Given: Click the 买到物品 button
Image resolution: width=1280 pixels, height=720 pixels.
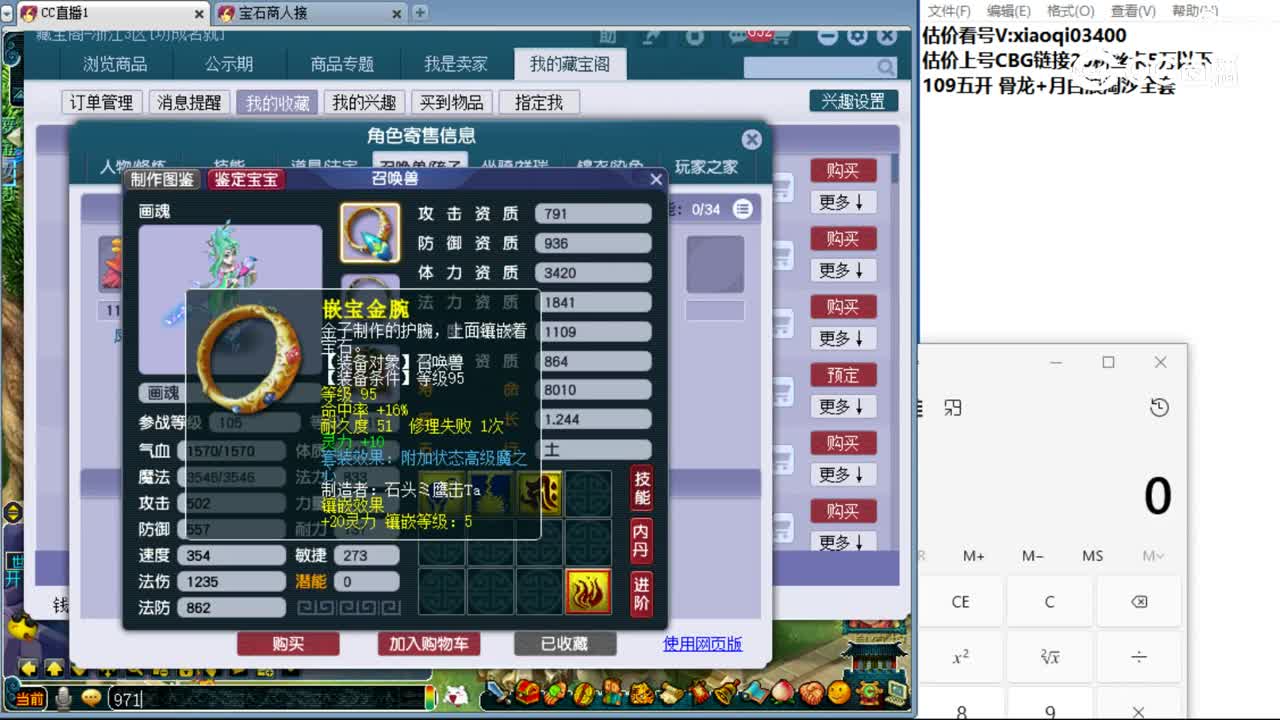Looking at the screenshot, I should coord(452,102).
